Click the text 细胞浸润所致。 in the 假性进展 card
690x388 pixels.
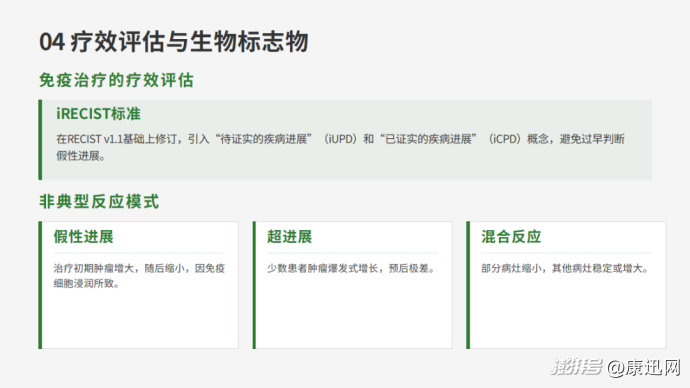pyautogui.click(x=87, y=284)
